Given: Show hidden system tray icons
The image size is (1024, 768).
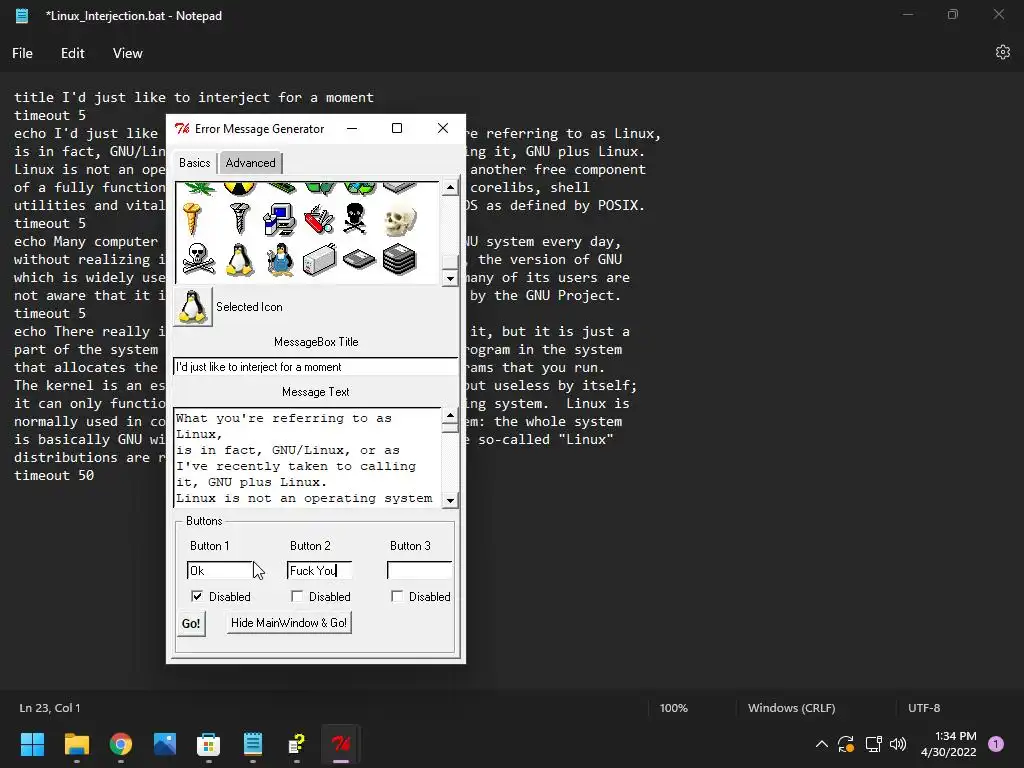Looking at the screenshot, I should pyautogui.click(x=822, y=744).
